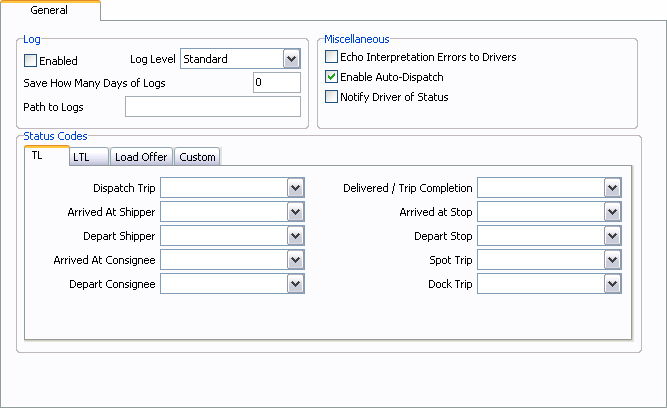Select the Custom status codes tab
The width and height of the screenshot is (667, 408).
coord(197,157)
